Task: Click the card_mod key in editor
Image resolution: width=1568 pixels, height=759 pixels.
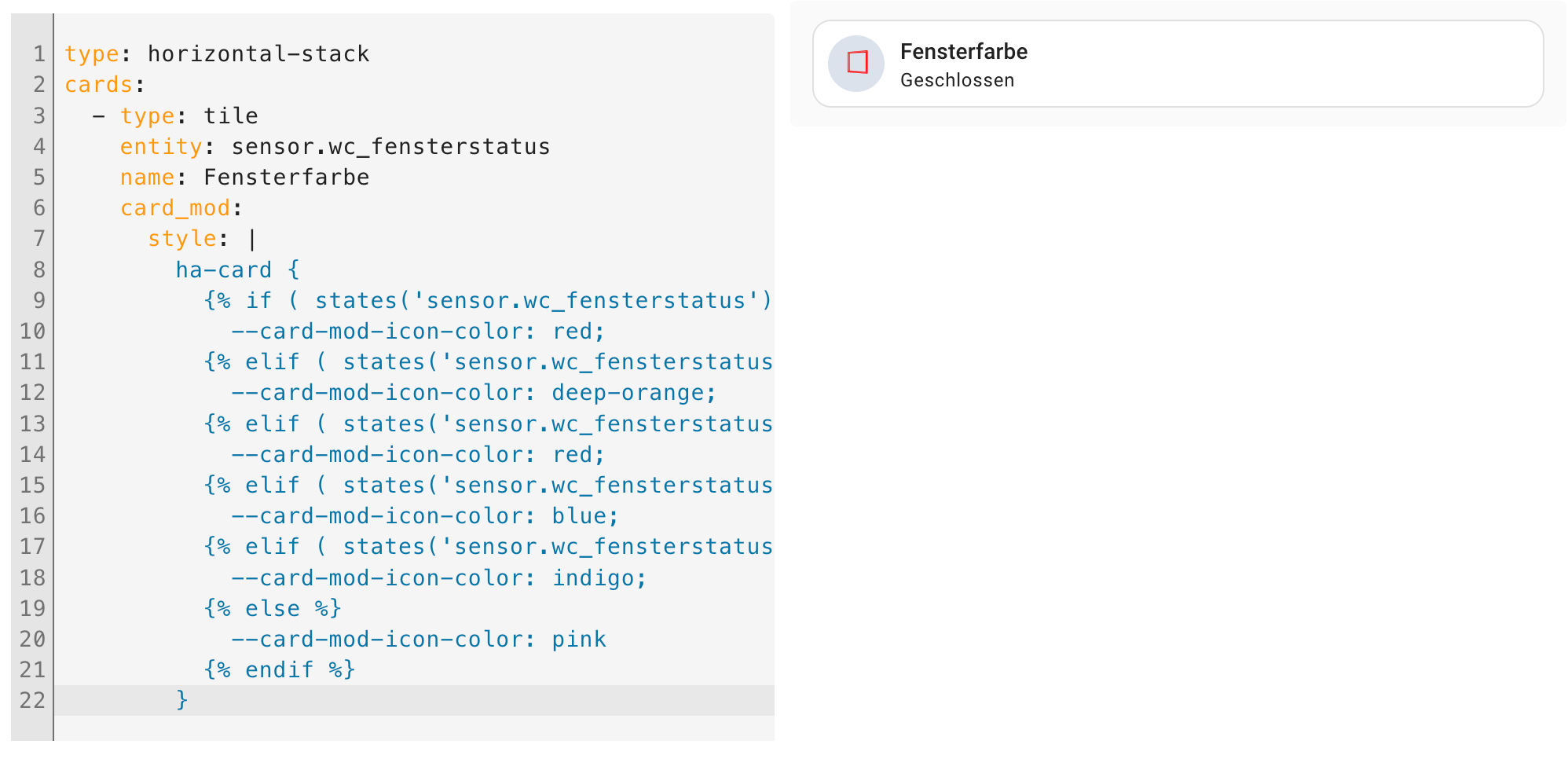Action: 175,207
